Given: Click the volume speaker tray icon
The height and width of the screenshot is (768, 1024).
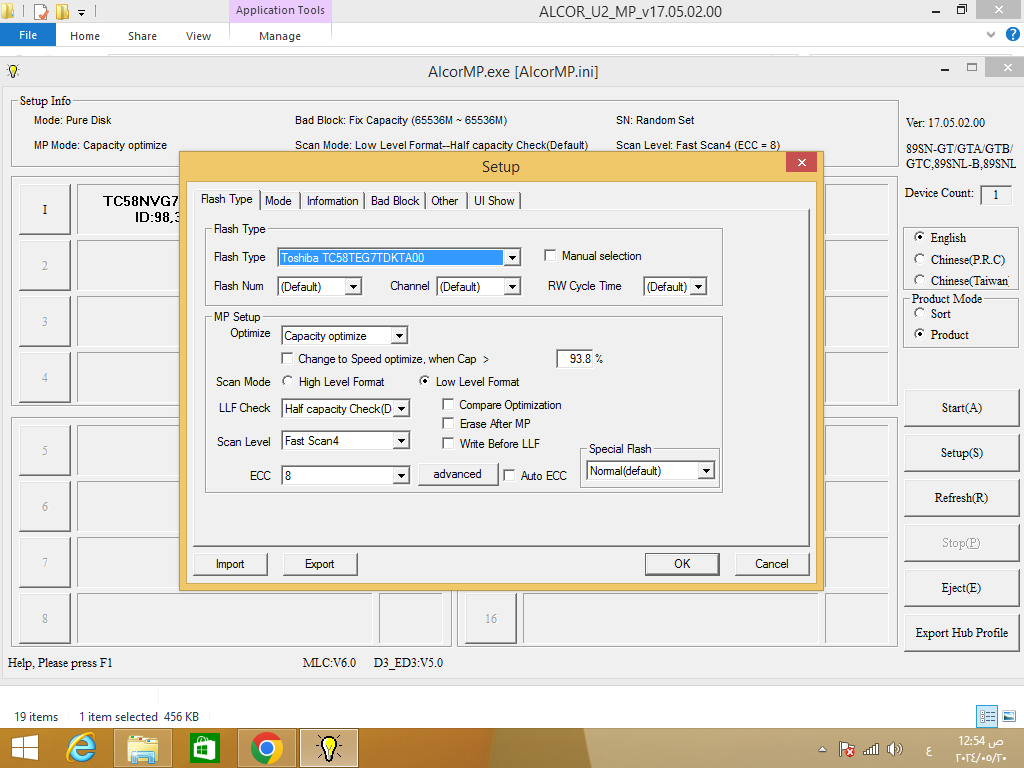Looking at the screenshot, I should click(895, 749).
